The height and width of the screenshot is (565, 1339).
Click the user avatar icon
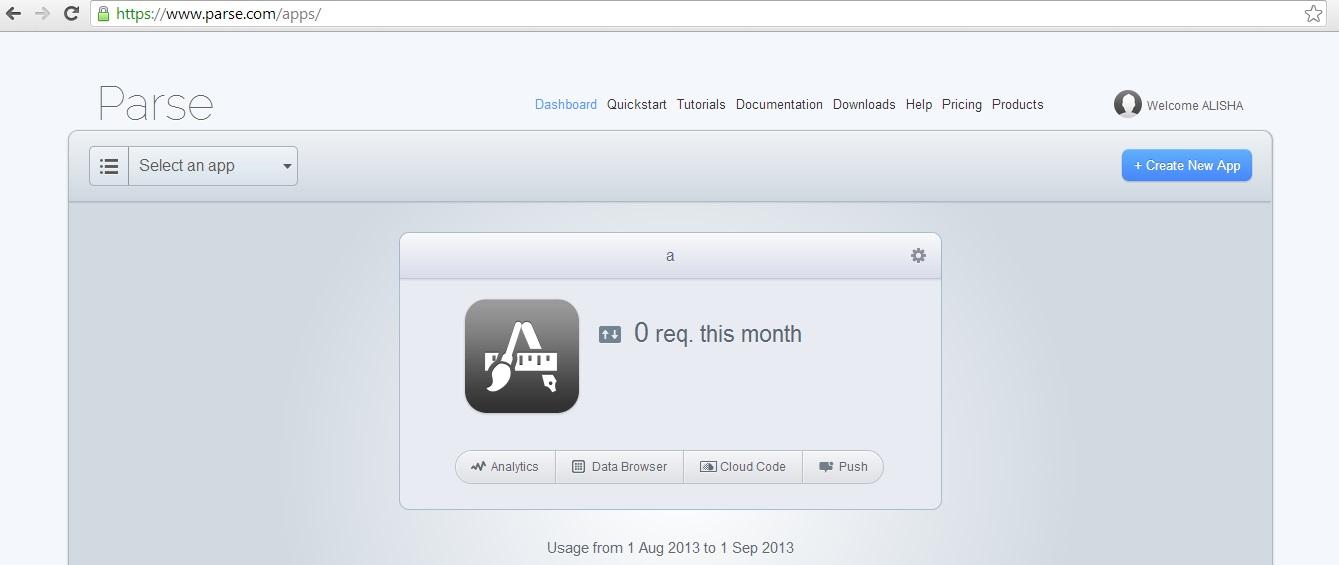point(1127,104)
